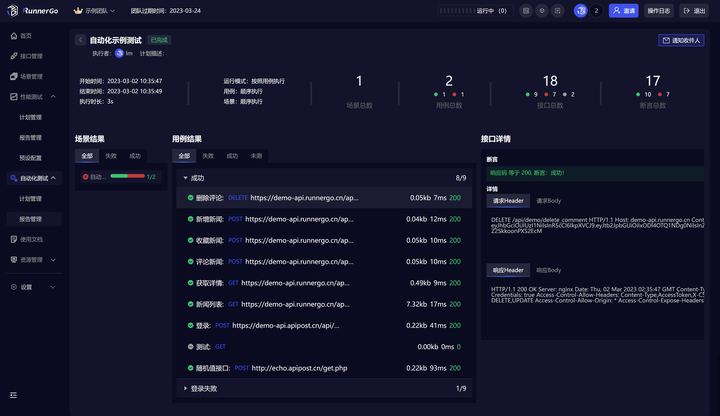Click green-red progress bar on 自动... scenario
Viewport: 720px width, 416px height.
128,176
